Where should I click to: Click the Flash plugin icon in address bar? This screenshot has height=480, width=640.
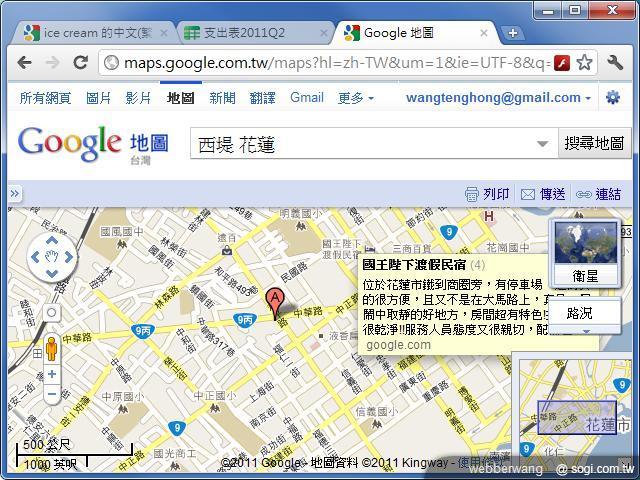562,63
